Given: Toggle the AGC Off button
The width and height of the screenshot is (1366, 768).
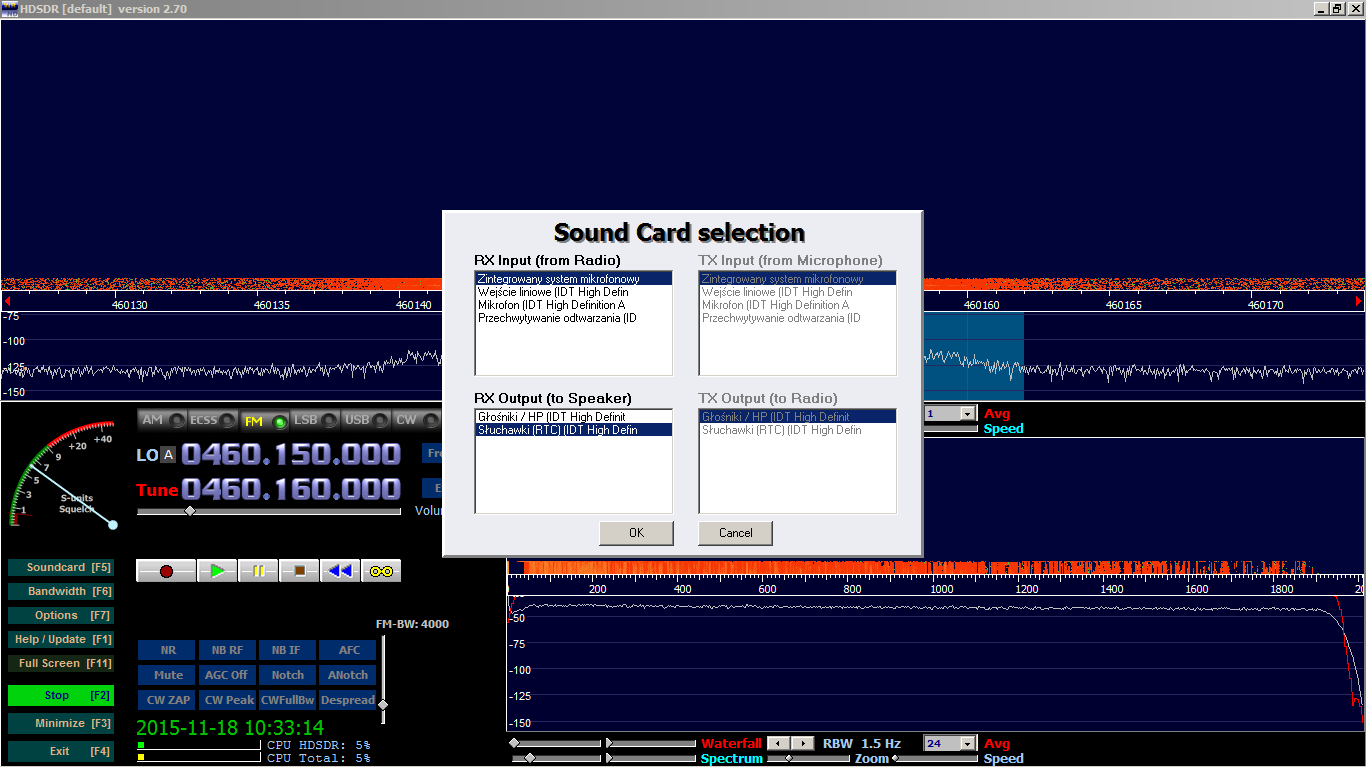Looking at the screenshot, I should (227, 675).
